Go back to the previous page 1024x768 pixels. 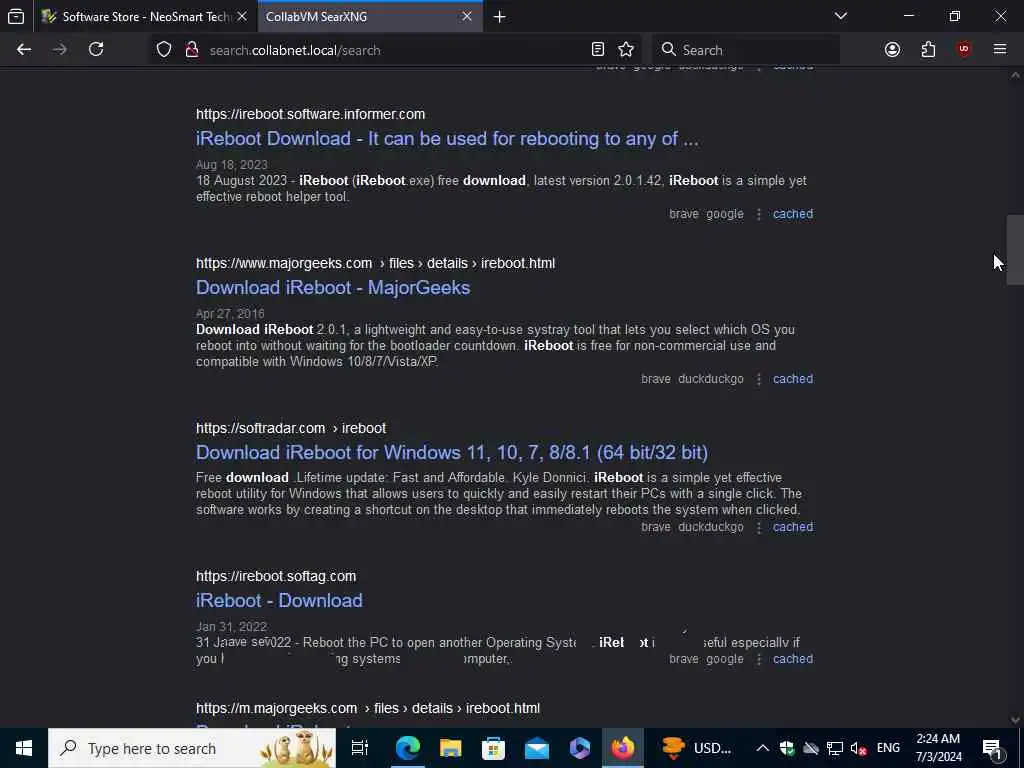pyautogui.click(x=24, y=50)
